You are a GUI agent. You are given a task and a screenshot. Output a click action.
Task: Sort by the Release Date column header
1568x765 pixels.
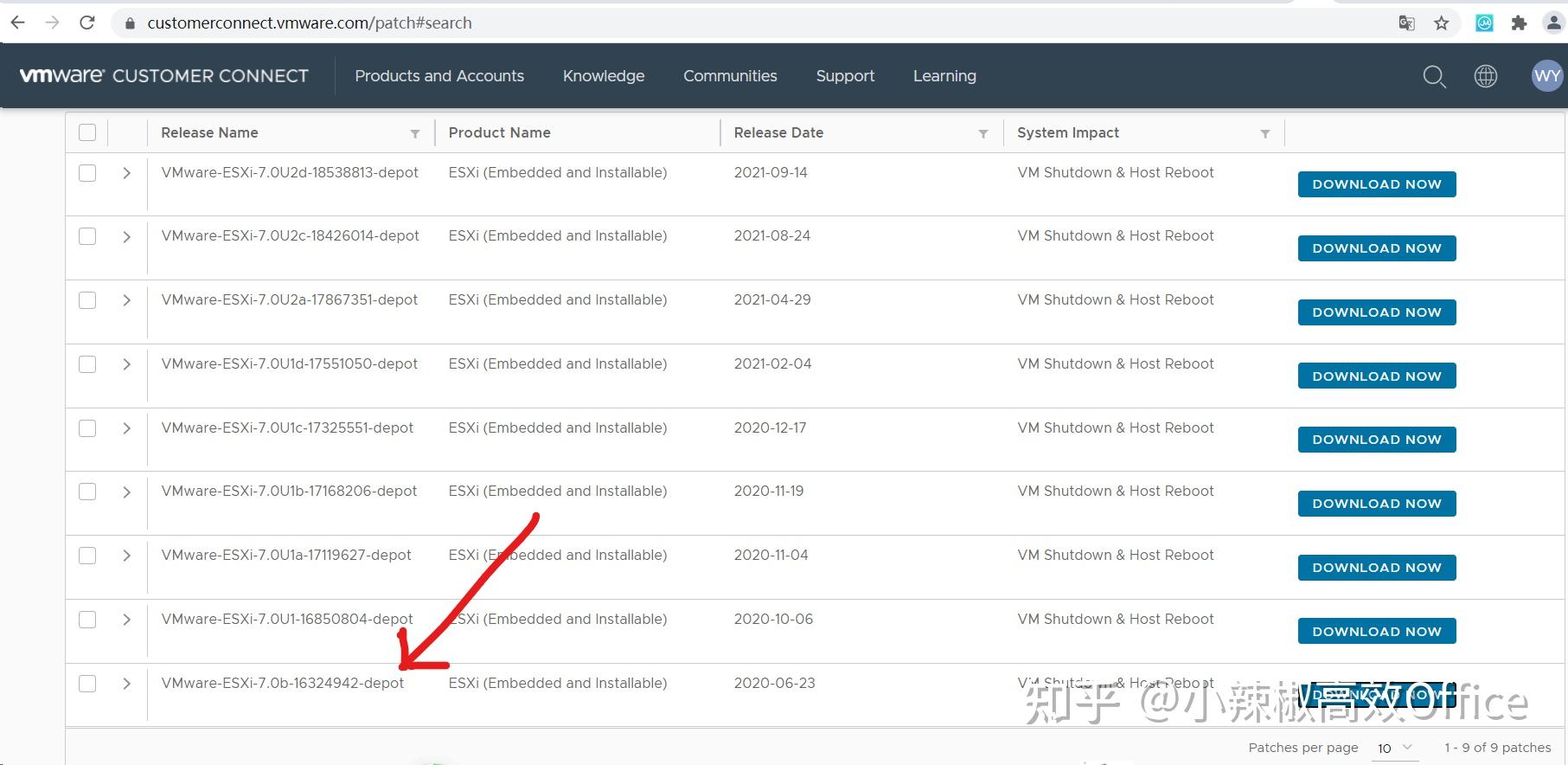pos(778,132)
